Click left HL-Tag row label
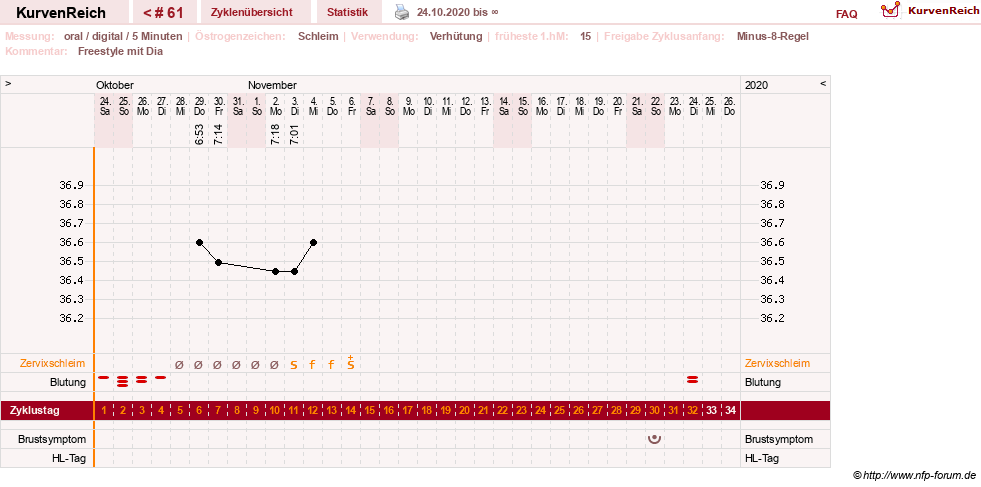981x487 pixels. click(x=69, y=458)
